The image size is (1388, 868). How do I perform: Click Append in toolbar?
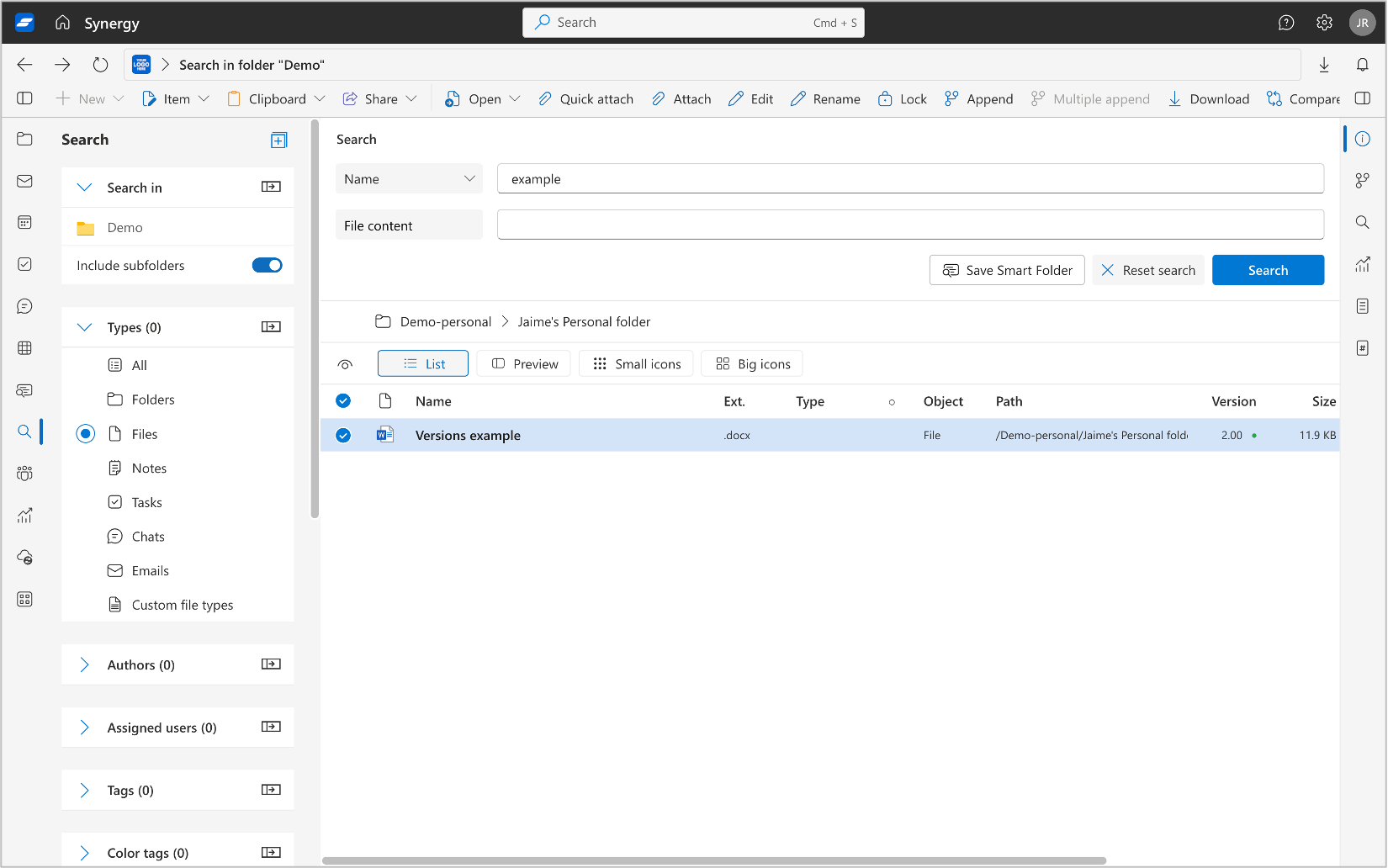pos(978,98)
